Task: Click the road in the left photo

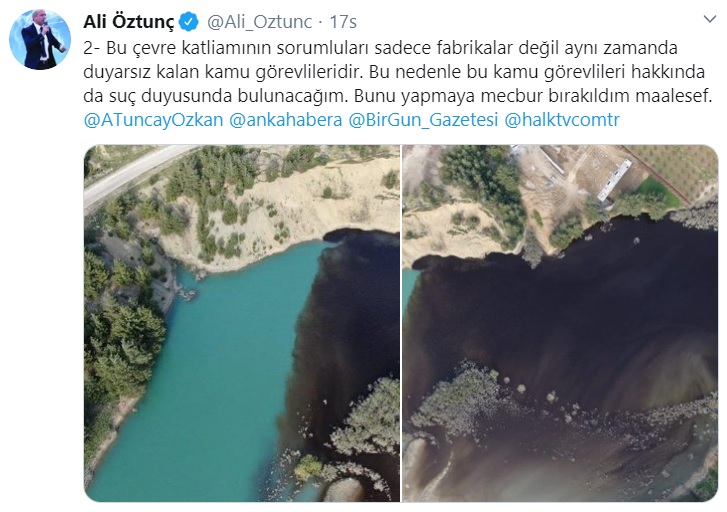Action: pyautogui.click(x=132, y=172)
